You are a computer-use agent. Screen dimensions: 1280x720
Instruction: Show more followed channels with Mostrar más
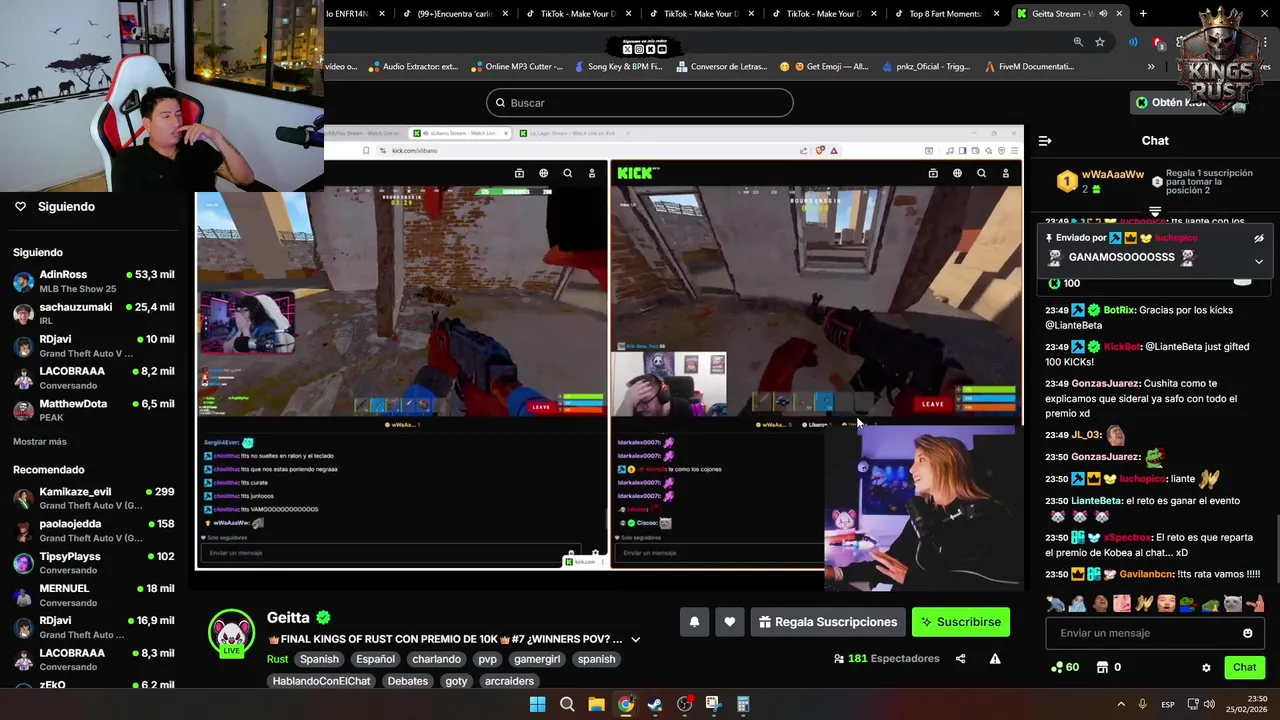[40, 441]
